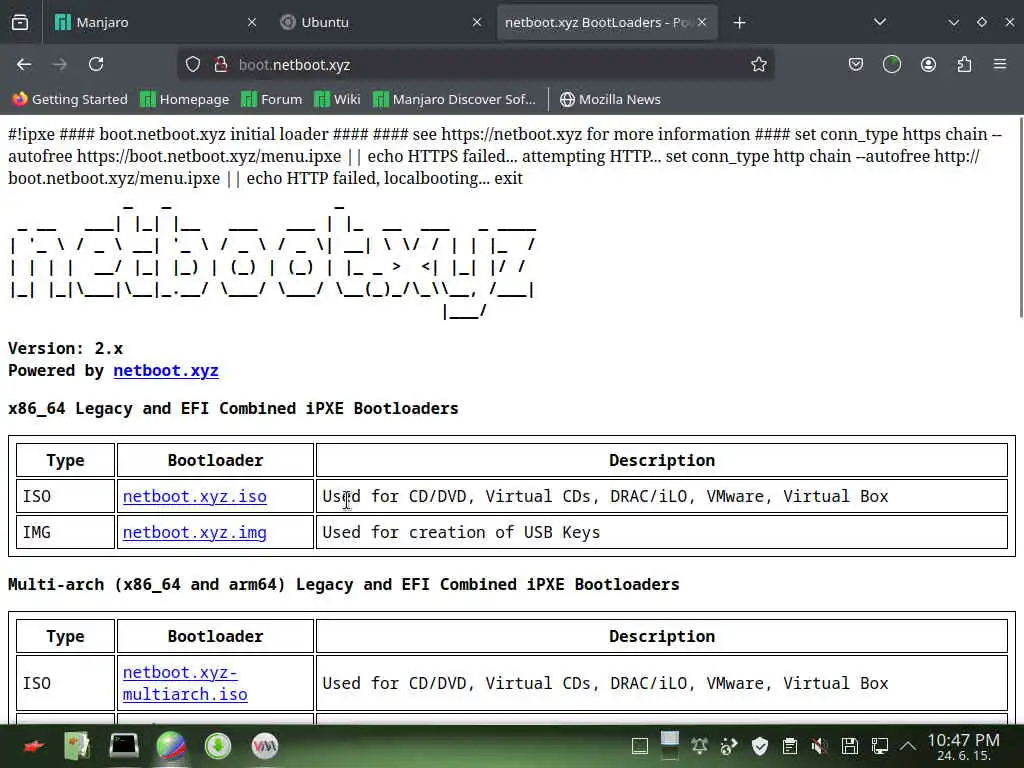Open Wiki bookmark
The height and width of the screenshot is (768, 1024).
tap(338, 99)
